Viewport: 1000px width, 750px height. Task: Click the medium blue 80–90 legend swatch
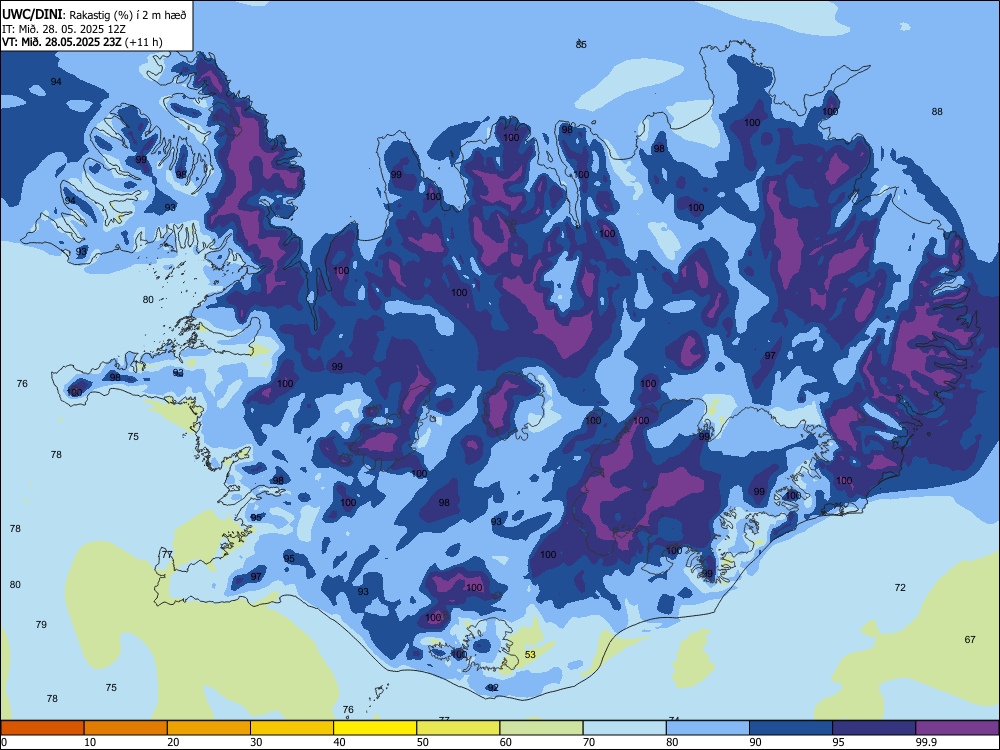708,728
